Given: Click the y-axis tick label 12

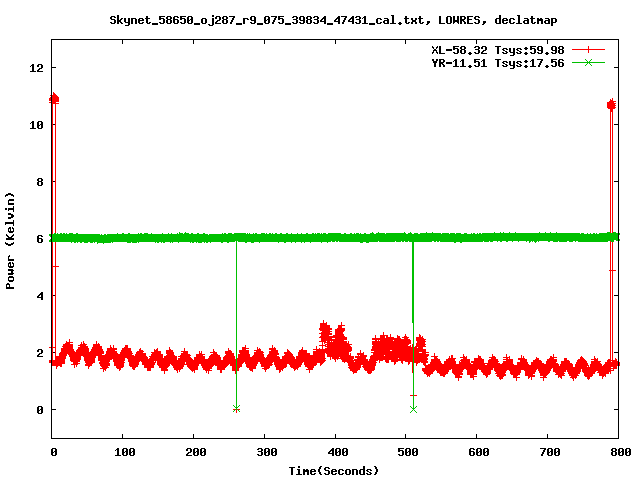Looking at the screenshot, I should (x=36, y=68).
